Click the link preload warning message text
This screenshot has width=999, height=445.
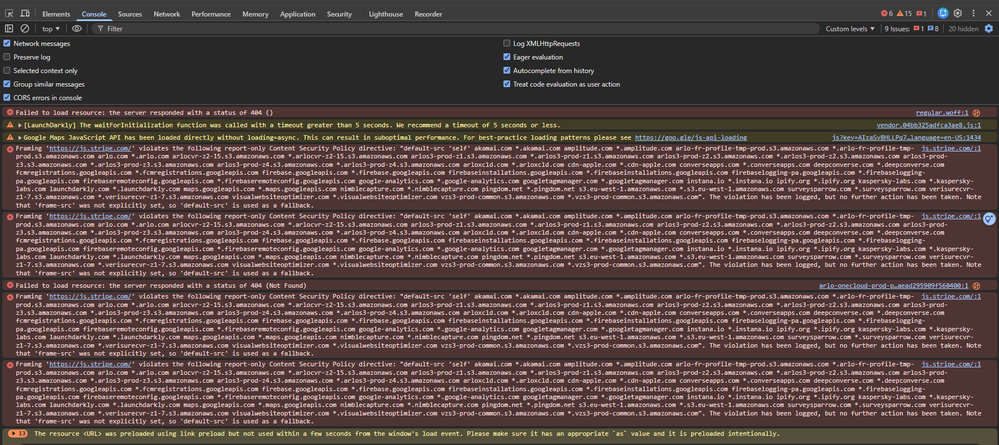coord(406,434)
